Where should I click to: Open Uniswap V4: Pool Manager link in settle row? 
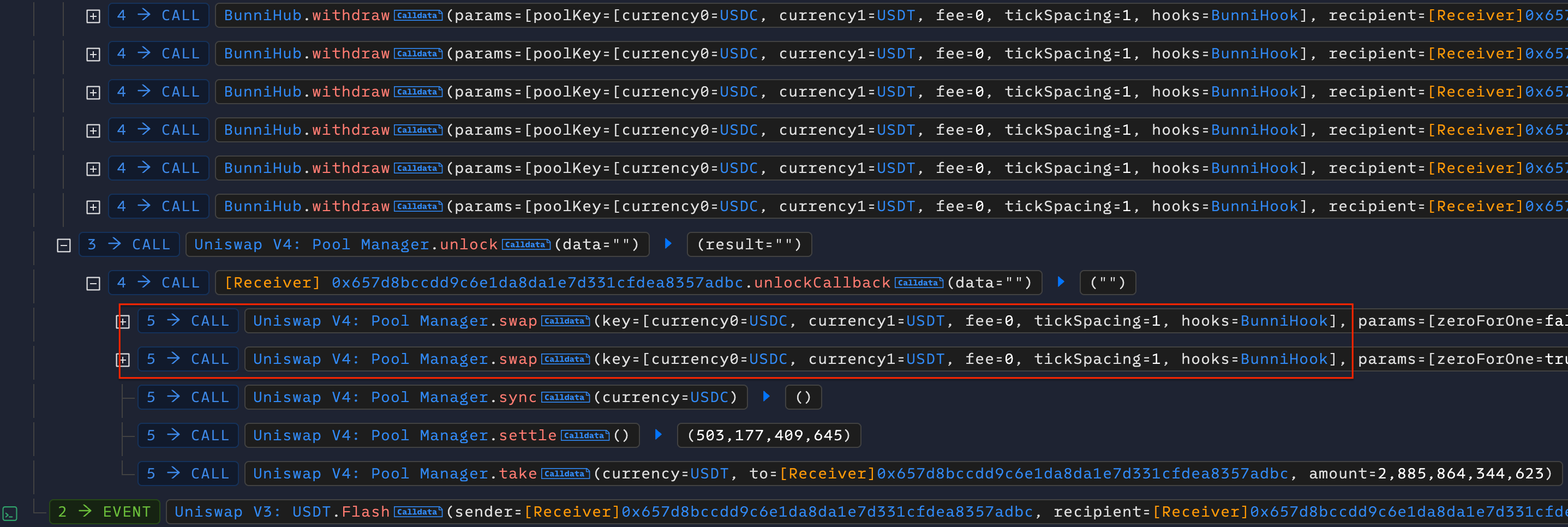point(370,436)
